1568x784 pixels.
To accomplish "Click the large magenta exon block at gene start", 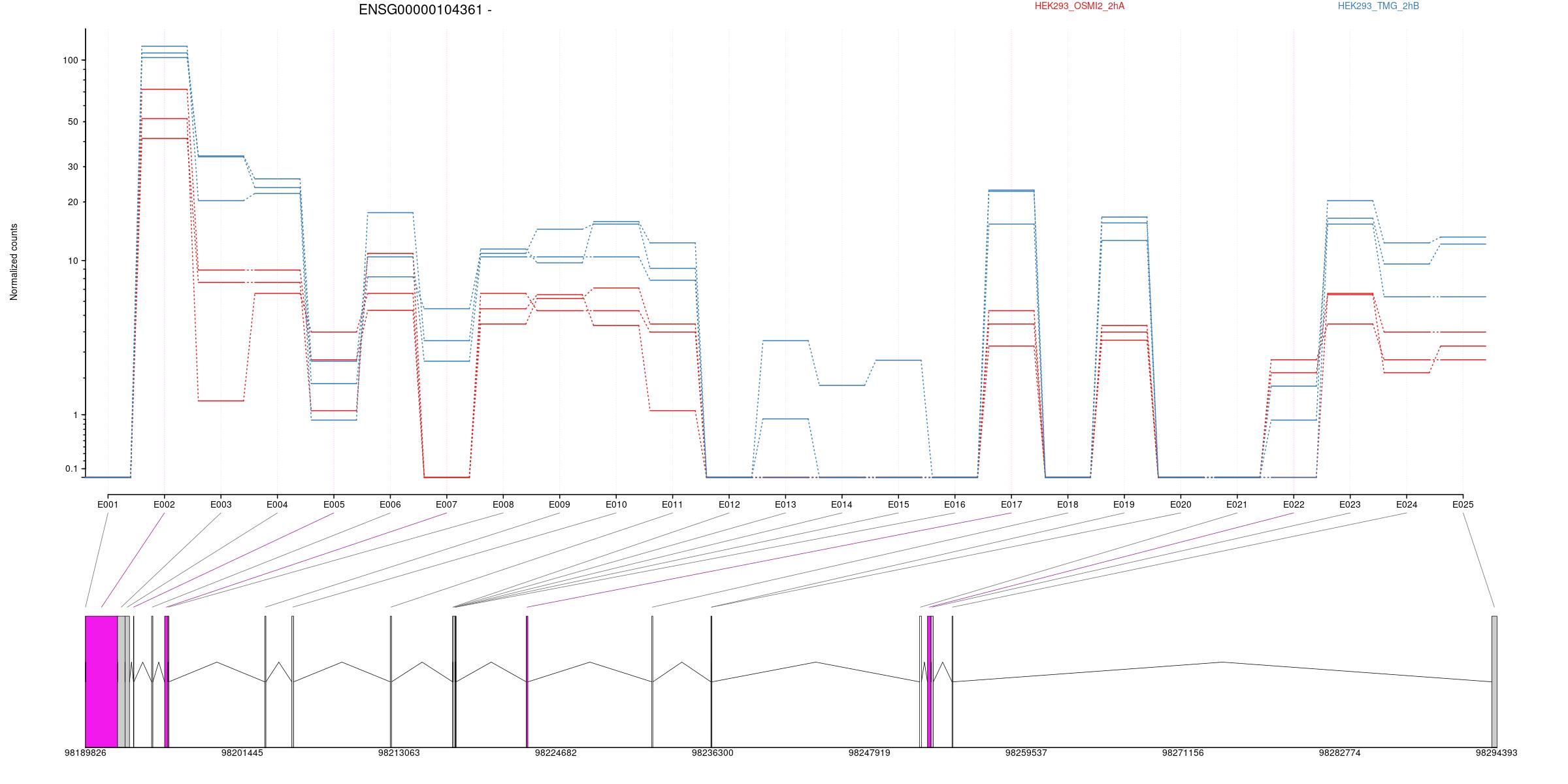I will tap(101, 681).
